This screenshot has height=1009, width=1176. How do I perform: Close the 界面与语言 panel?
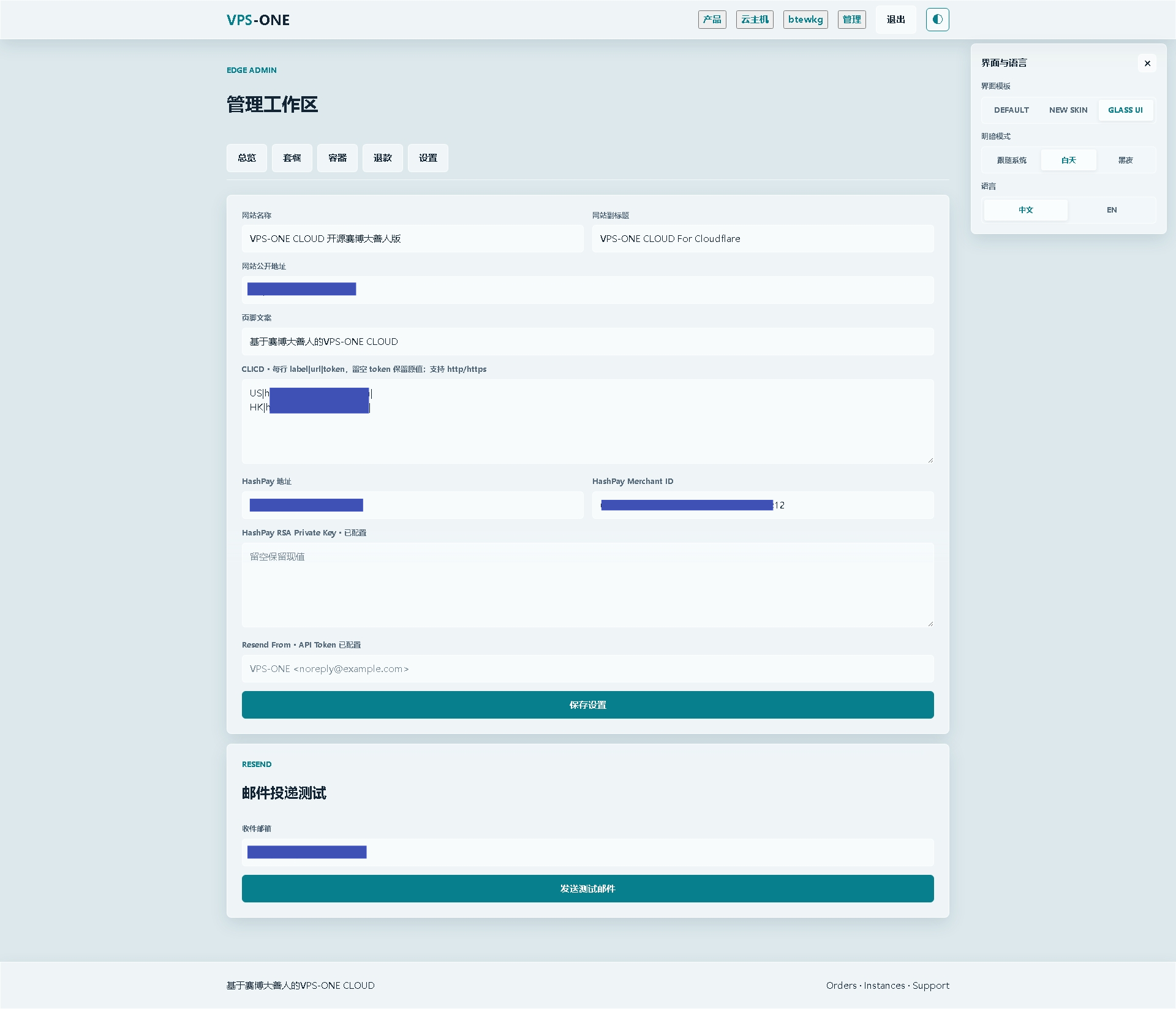pyautogui.click(x=1147, y=63)
